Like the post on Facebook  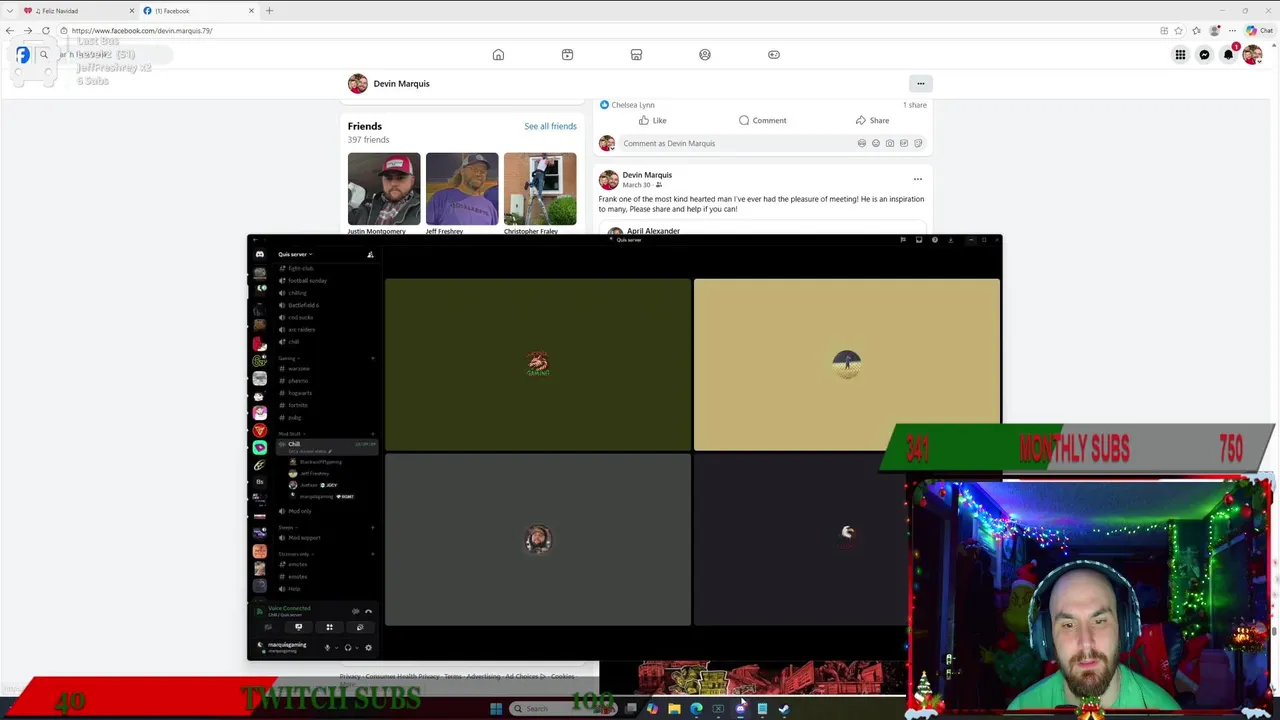[653, 120]
